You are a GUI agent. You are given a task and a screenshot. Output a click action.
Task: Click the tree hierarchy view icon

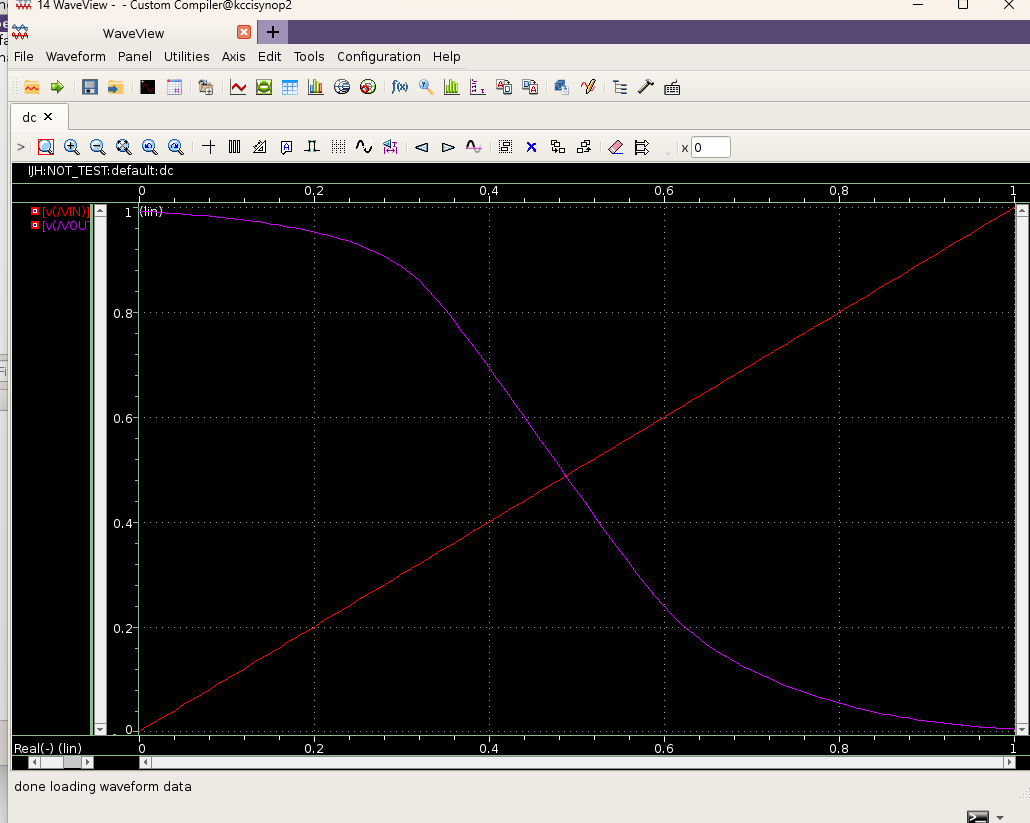tap(619, 87)
